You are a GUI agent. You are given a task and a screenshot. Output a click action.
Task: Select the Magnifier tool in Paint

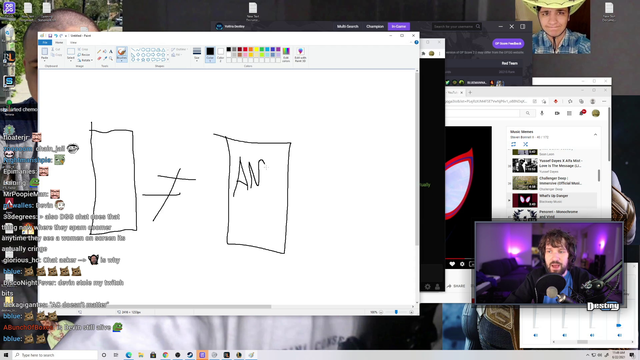(111, 58)
